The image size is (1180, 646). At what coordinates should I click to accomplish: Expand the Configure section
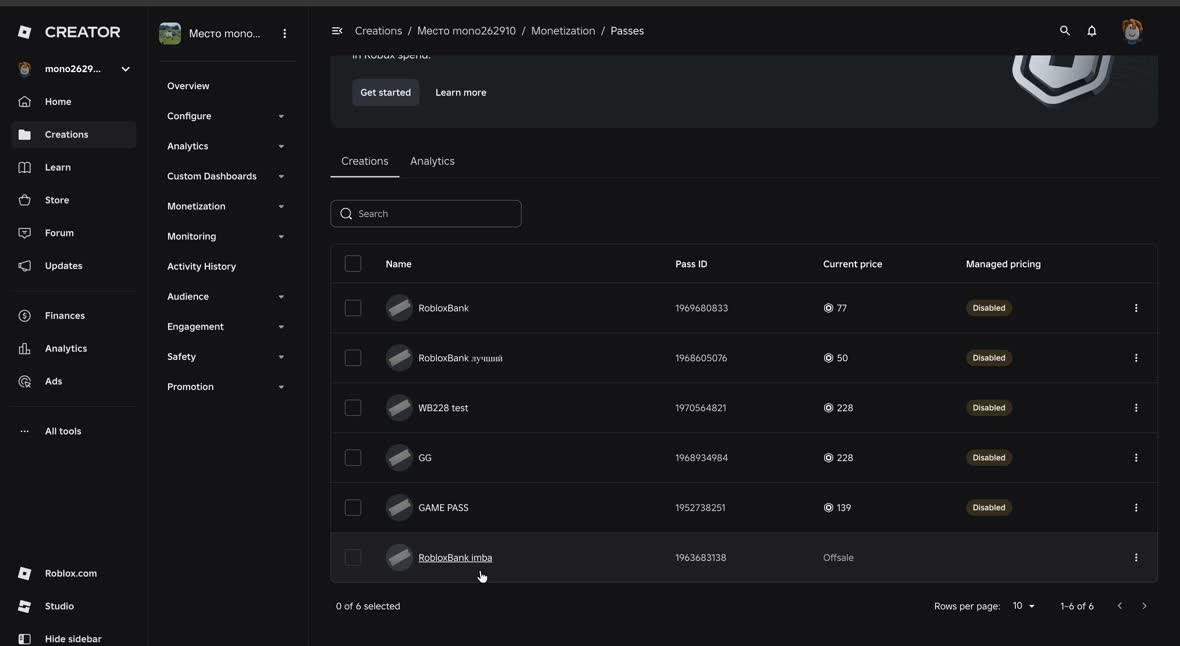pos(226,116)
